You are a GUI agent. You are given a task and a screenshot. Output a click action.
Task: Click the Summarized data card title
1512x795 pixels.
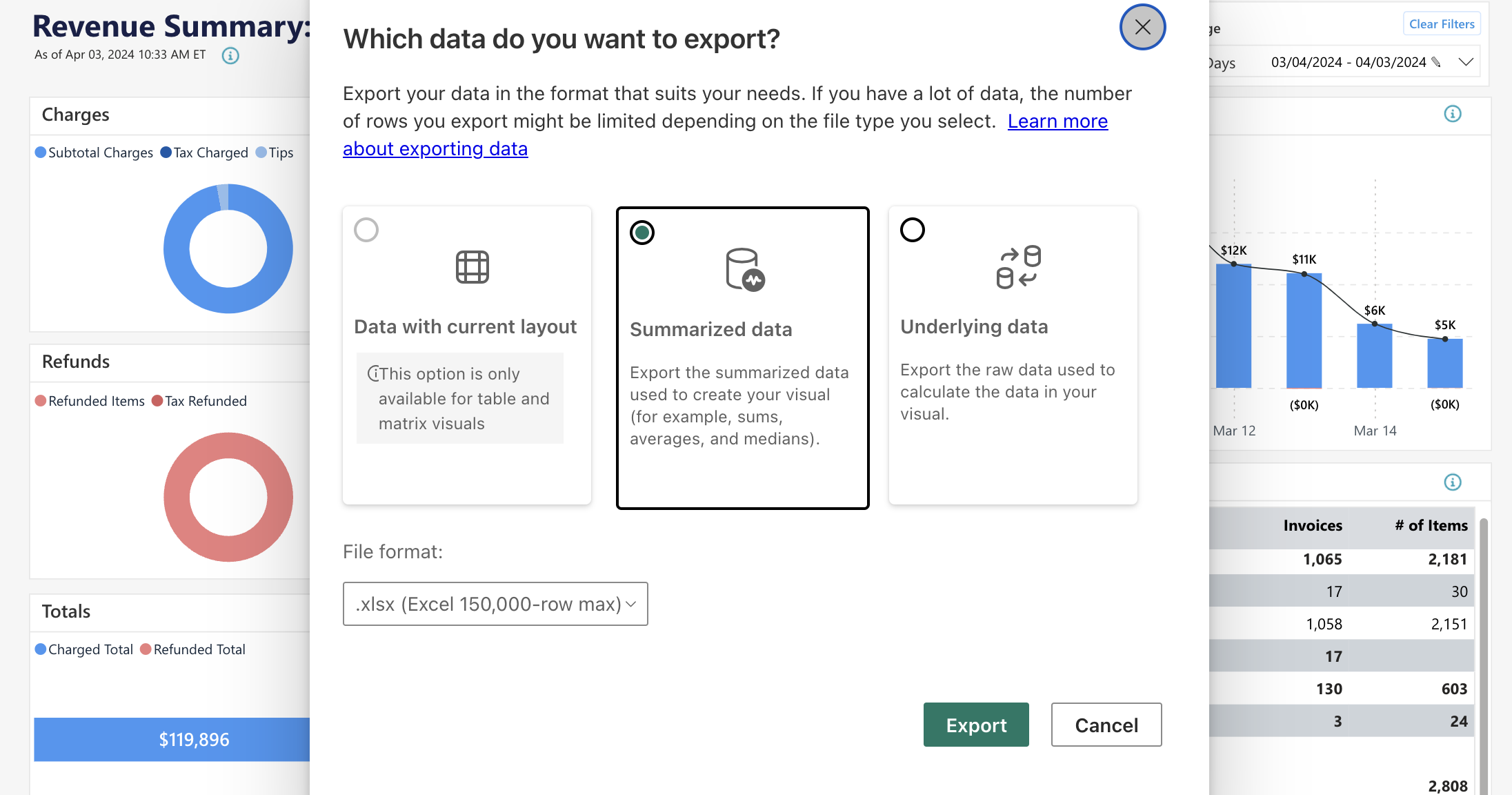click(x=711, y=330)
